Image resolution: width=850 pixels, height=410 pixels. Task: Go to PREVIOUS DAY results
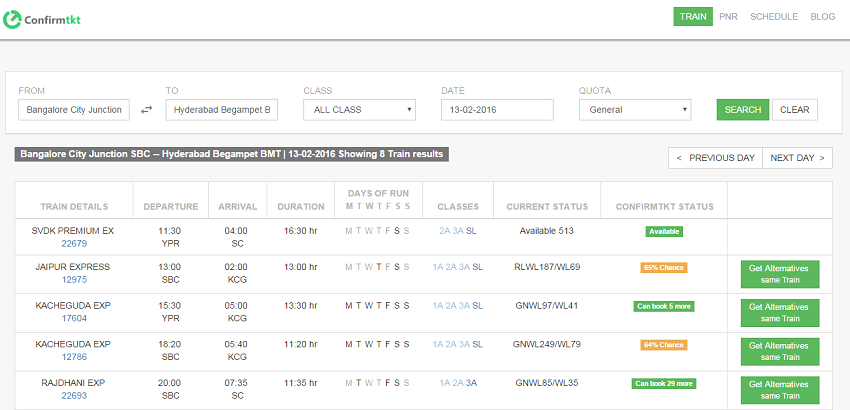coord(715,158)
